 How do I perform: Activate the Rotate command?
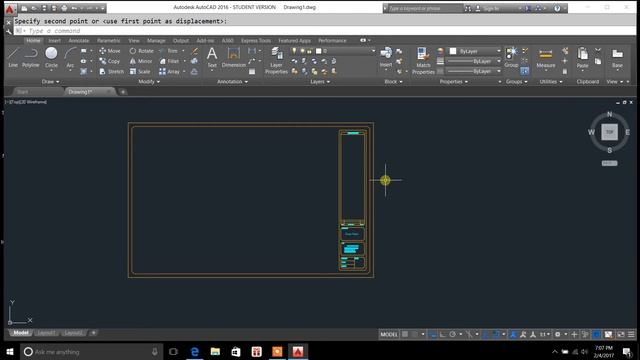coord(141,51)
